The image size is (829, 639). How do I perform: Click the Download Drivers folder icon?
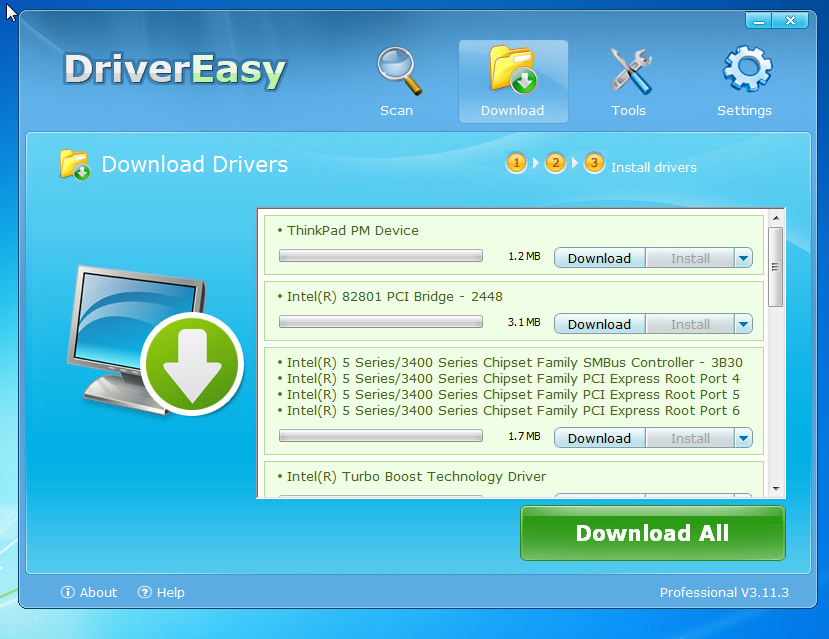pyautogui.click(x=75, y=164)
